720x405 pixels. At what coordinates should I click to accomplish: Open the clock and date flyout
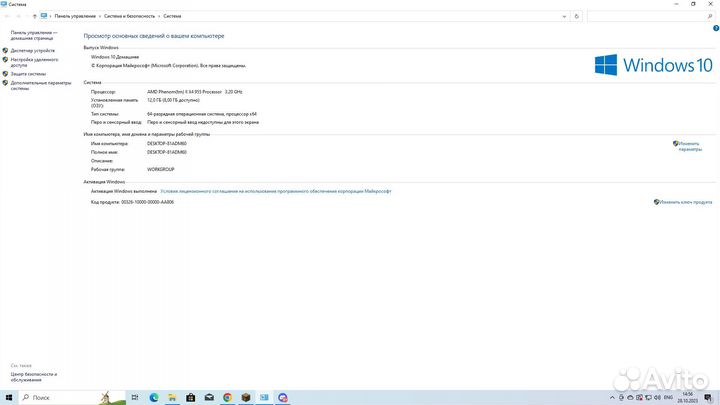coord(687,398)
